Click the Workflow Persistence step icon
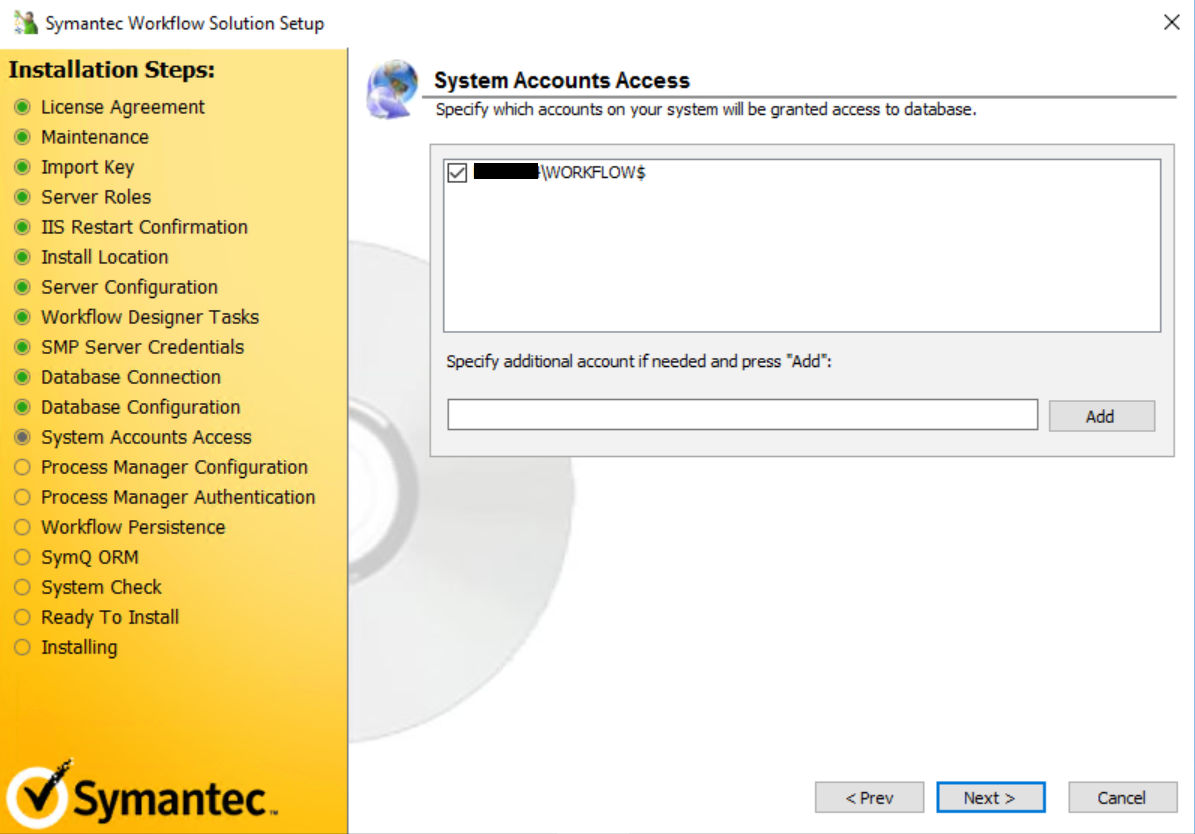The image size is (1195, 834). 23,528
